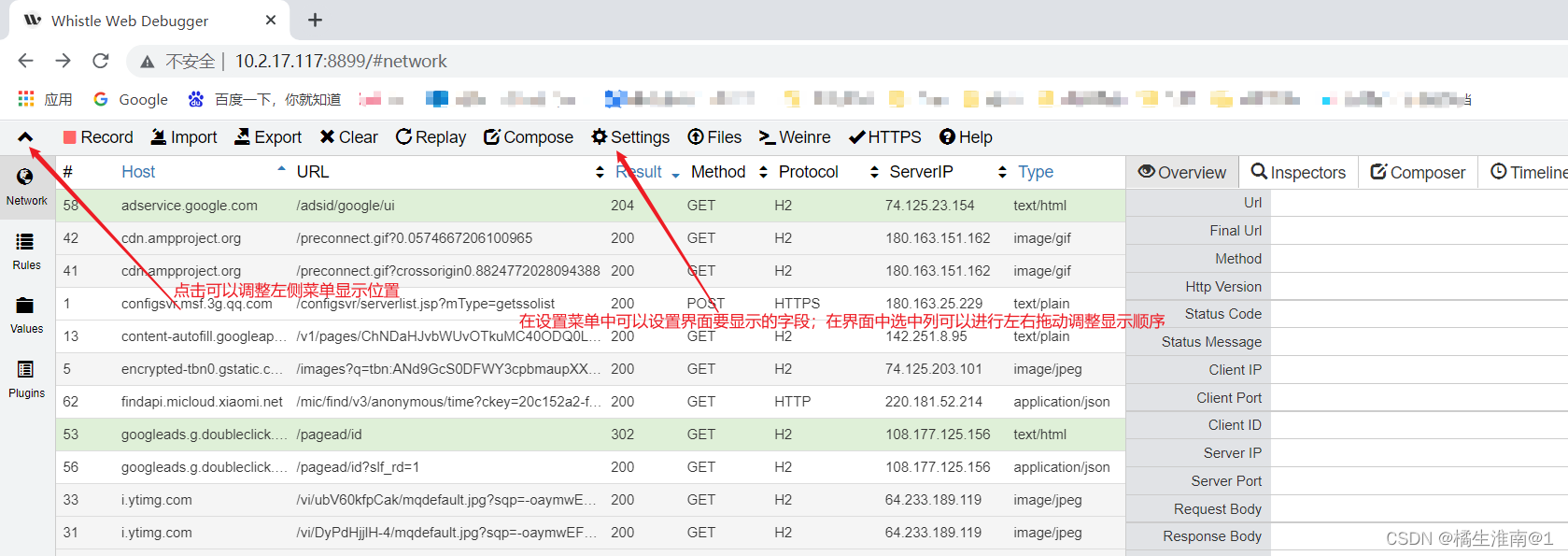Image resolution: width=1568 pixels, height=556 pixels.
Task: Click the 302 result cell
Action: click(x=623, y=435)
